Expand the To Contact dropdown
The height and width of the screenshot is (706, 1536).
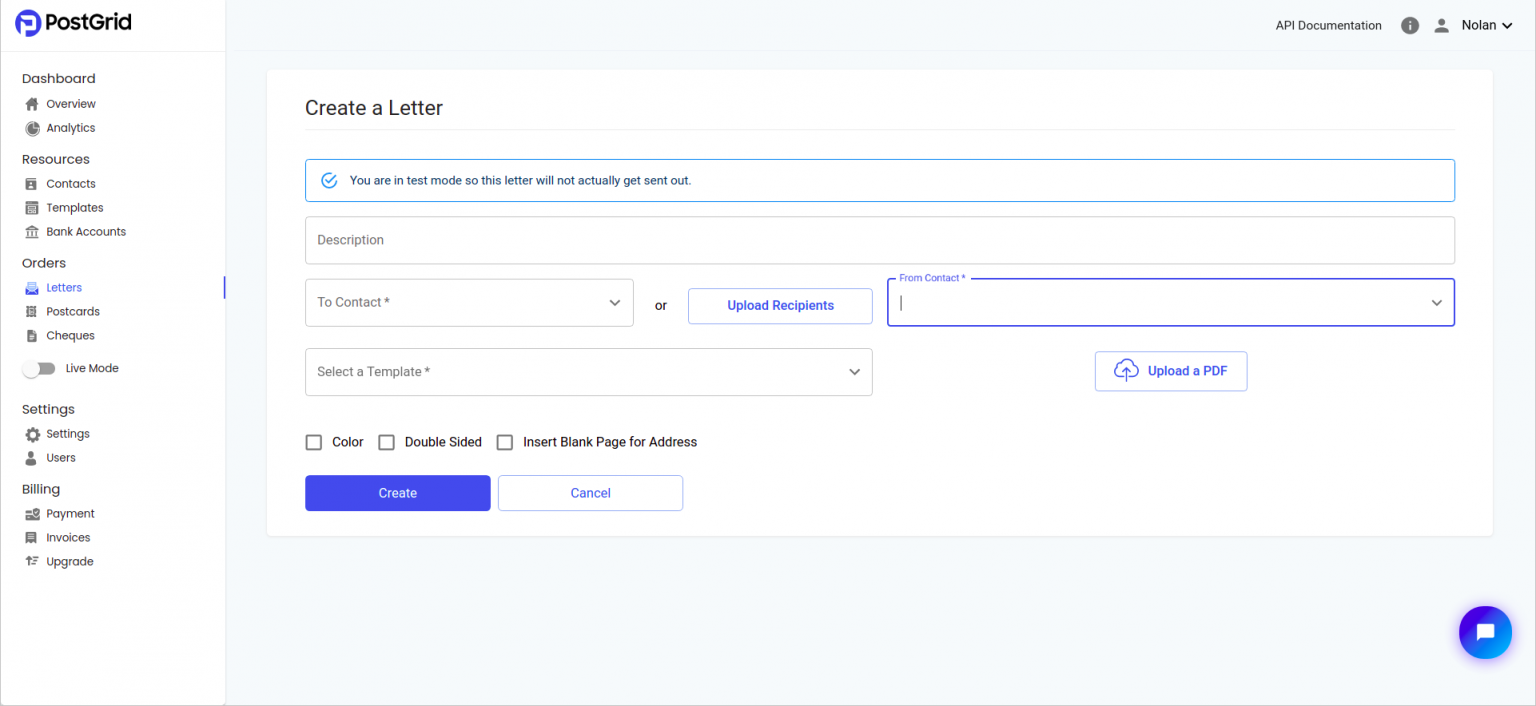tap(469, 302)
